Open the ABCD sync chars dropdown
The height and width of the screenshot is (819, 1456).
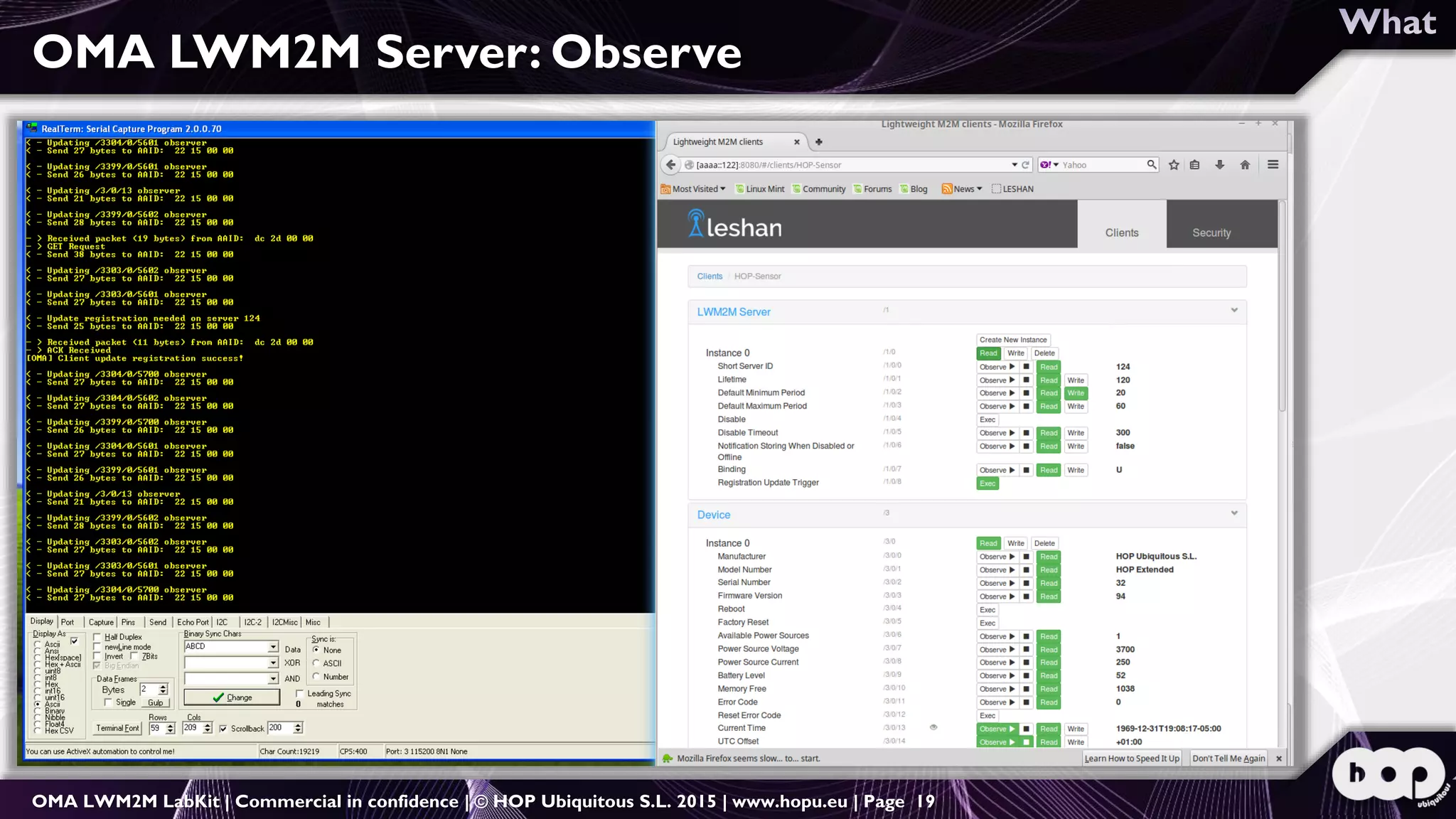coord(273,647)
